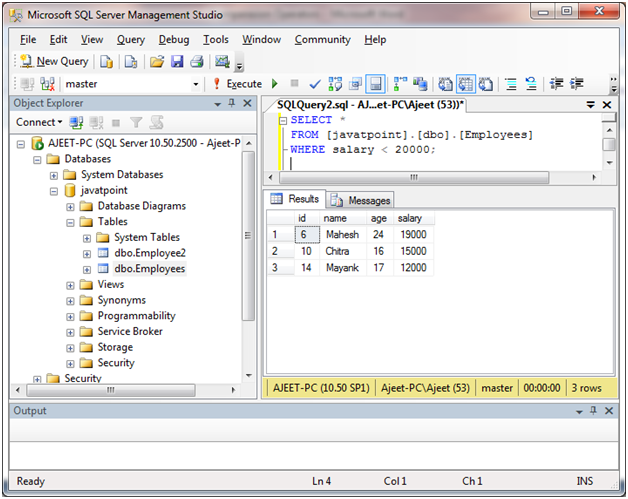Open the File menu
Viewport: 628px width, 499px height.
[x=28, y=40]
